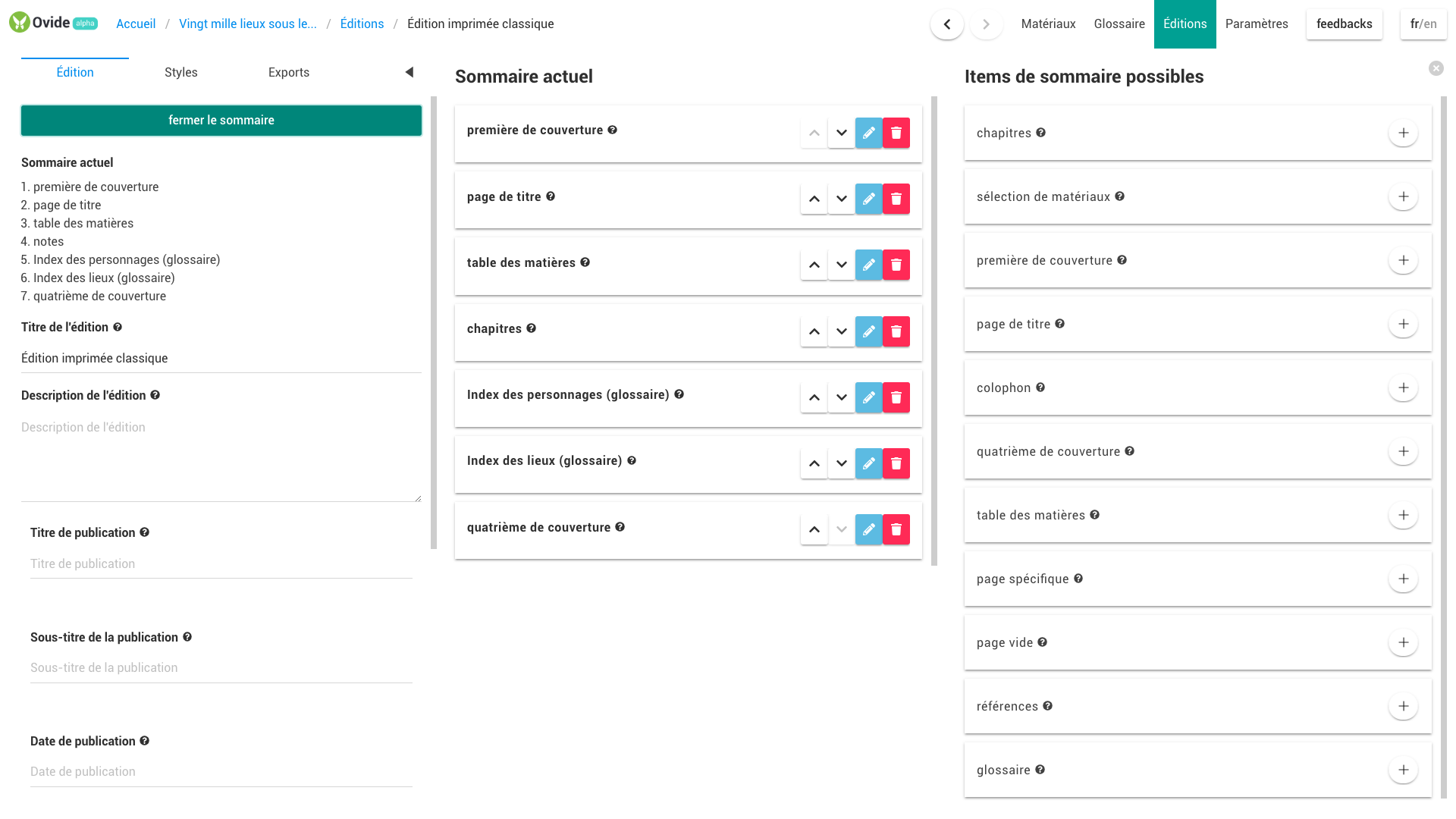The height and width of the screenshot is (819, 1456).
Task: Click the current summary list scrollbar
Action: pos(934,331)
